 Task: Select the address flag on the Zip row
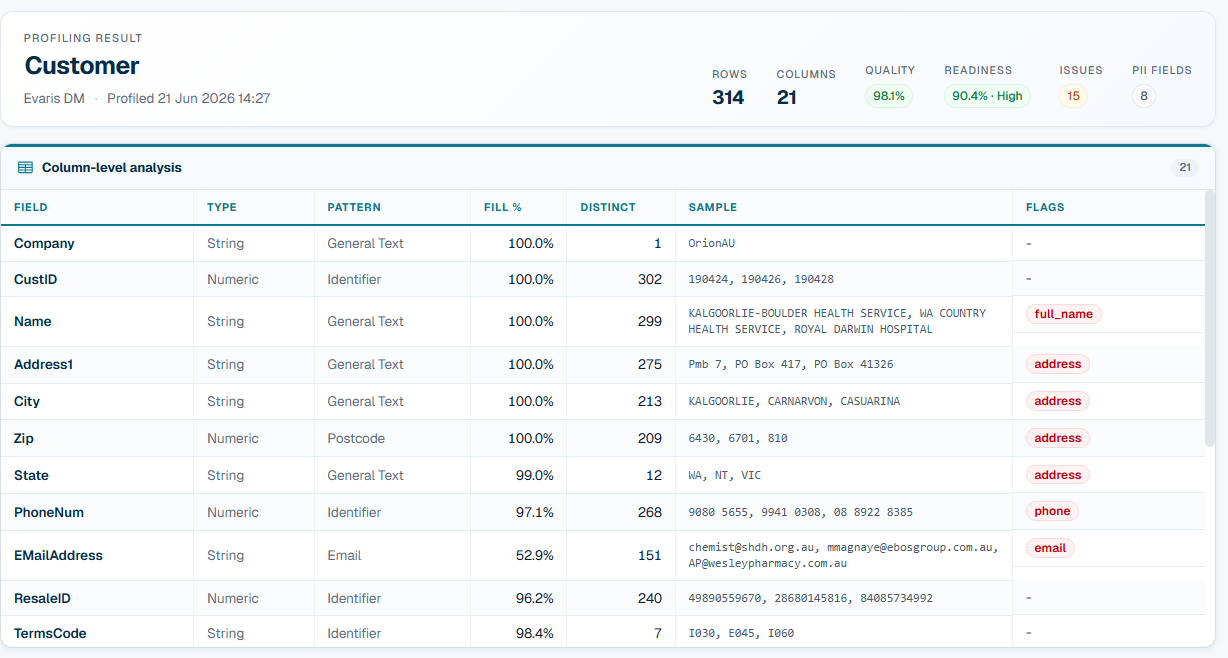point(1058,438)
